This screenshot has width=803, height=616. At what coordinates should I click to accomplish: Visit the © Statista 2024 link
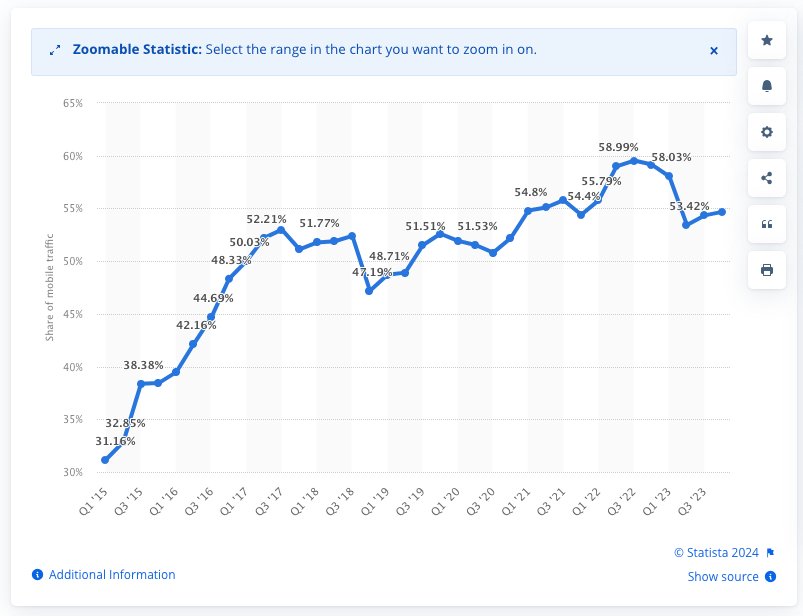716,552
